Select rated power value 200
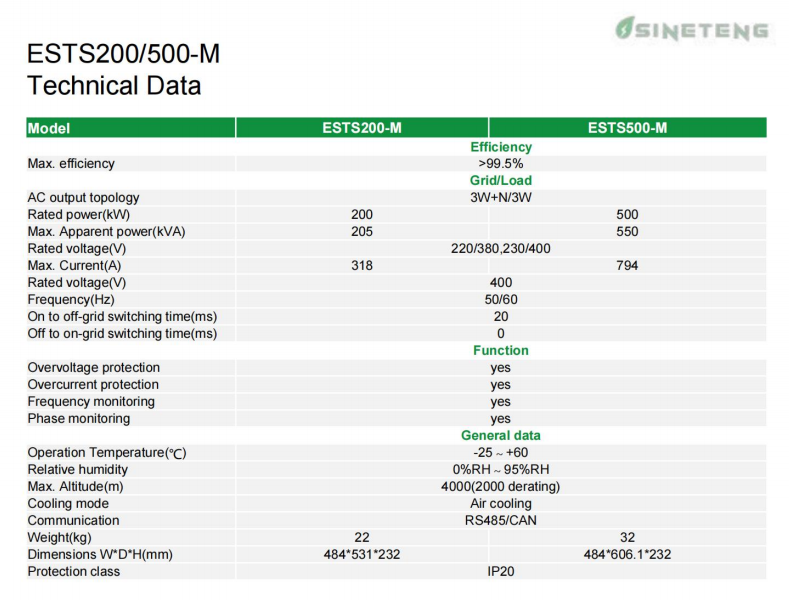 tap(362, 214)
